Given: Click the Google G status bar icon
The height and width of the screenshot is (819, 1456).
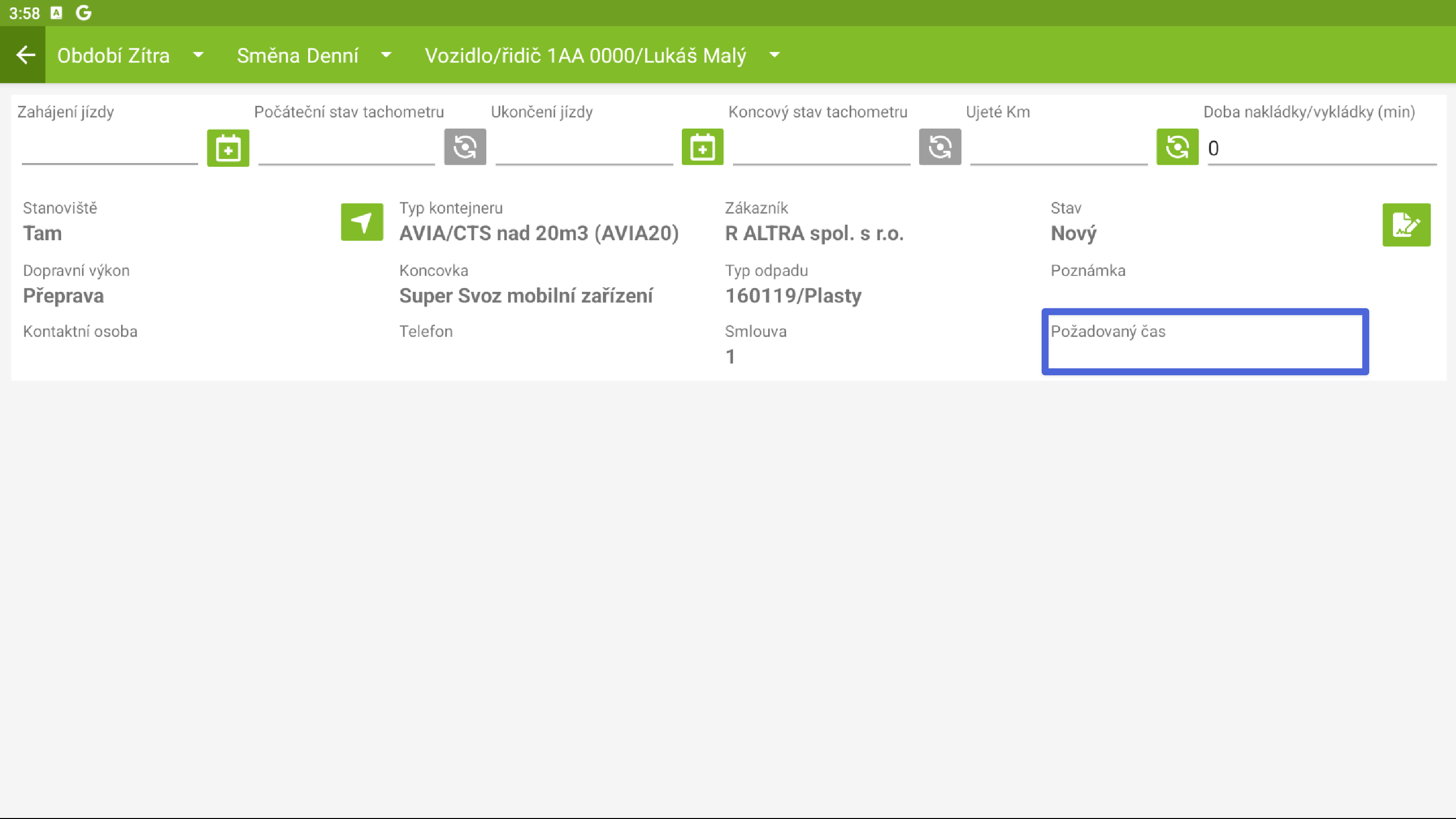Looking at the screenshot, I should point(84,12).
